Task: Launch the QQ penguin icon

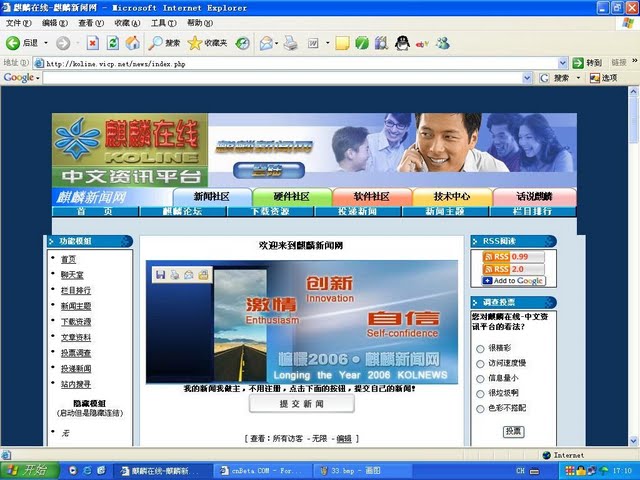Action: coord(402,43)
